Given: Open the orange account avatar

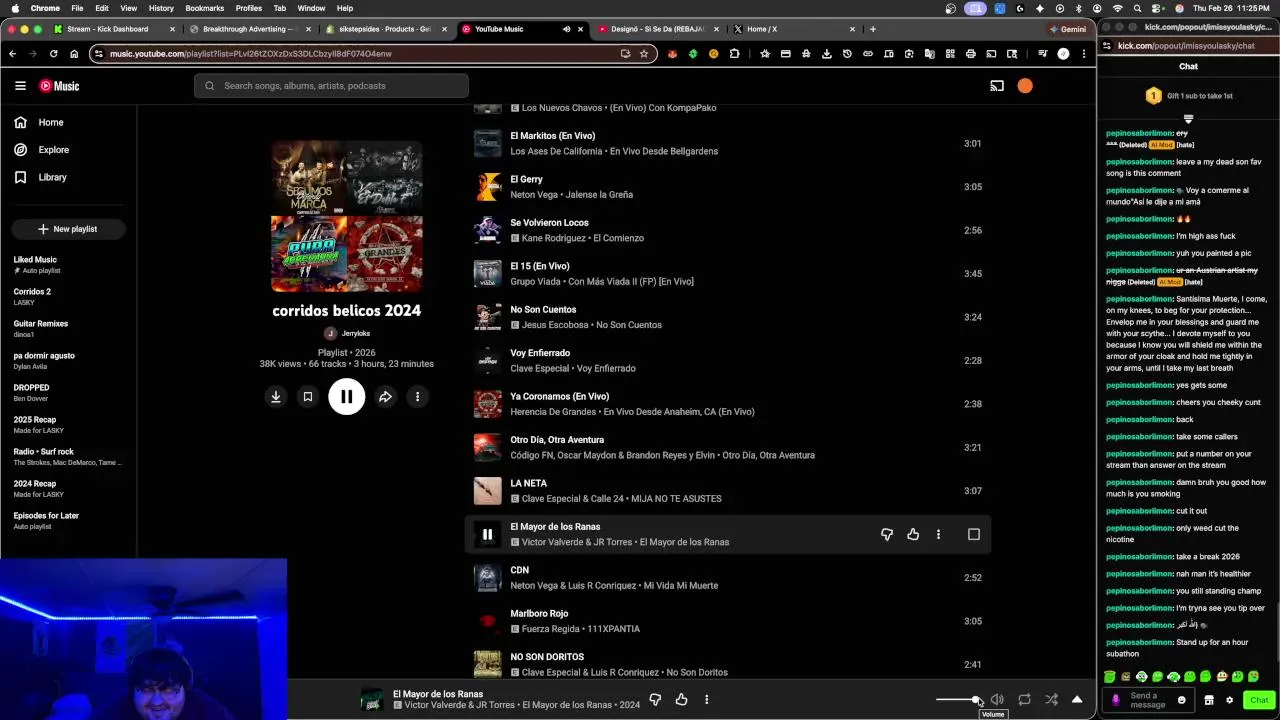Looking at the screenshot, I should [x=1025, y=86].
